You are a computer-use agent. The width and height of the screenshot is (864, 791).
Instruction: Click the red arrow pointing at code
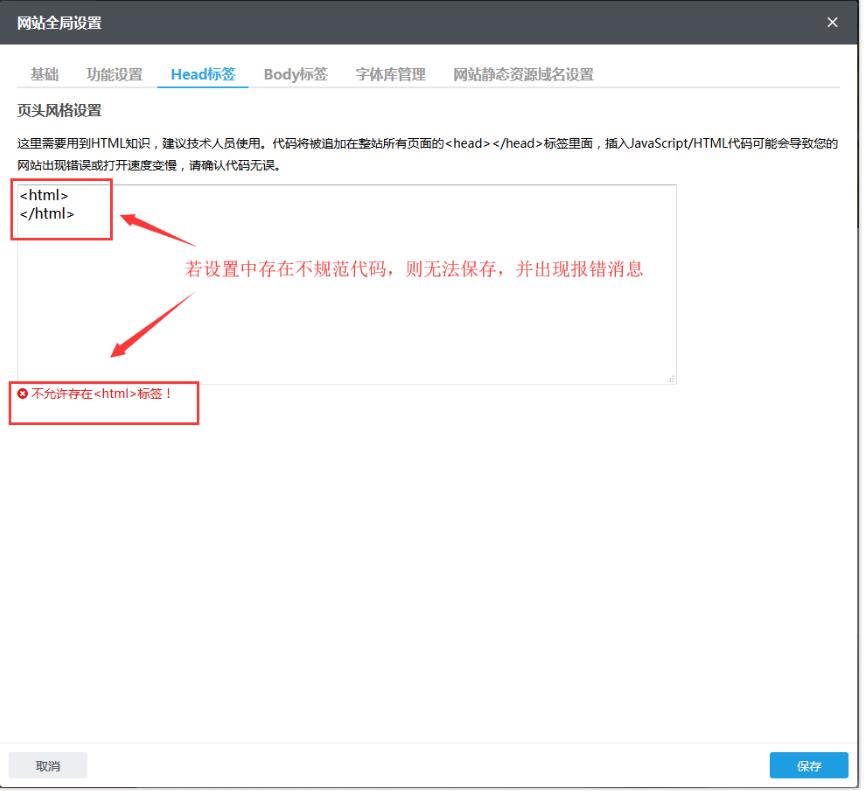coord(160,229)
